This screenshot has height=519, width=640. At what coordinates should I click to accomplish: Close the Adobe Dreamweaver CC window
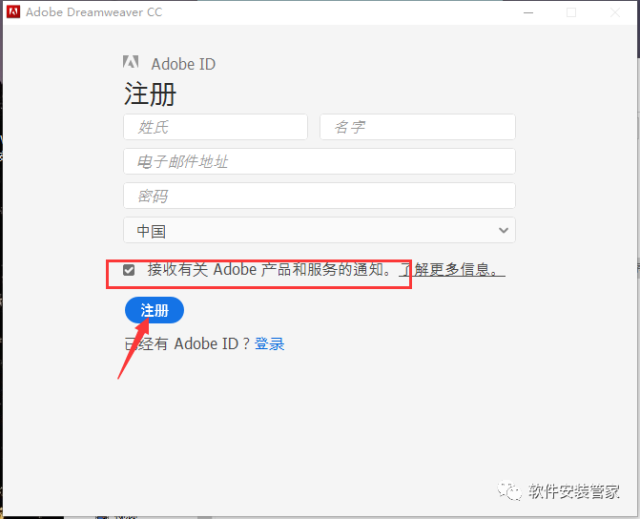tap(614, 13)
